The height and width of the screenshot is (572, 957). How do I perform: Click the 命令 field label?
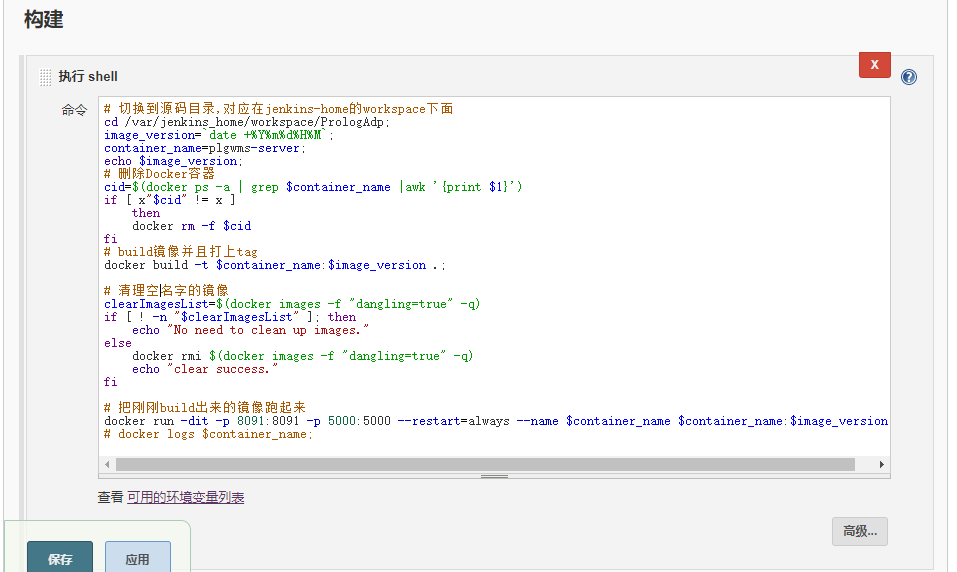click(x=74, y=110)
